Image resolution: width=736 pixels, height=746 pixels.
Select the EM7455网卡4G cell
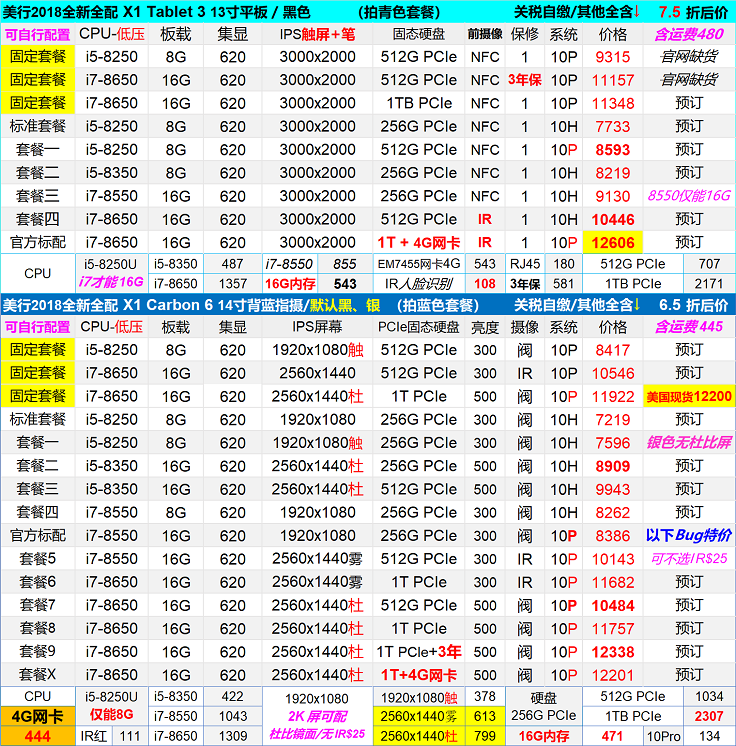[419, 264]
